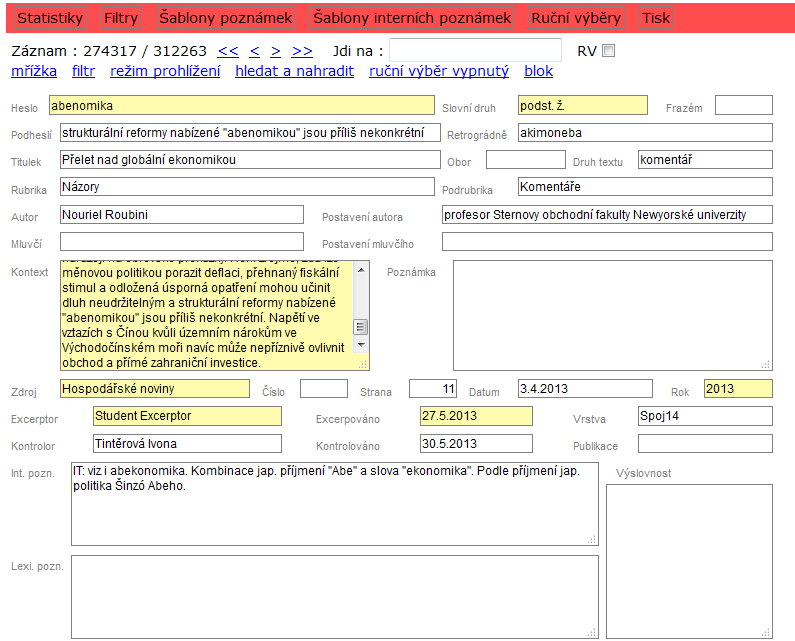This screenshot has height=641, width=795.
Task: Click the empty Poznámka text area
Action: tap(613, 315)
